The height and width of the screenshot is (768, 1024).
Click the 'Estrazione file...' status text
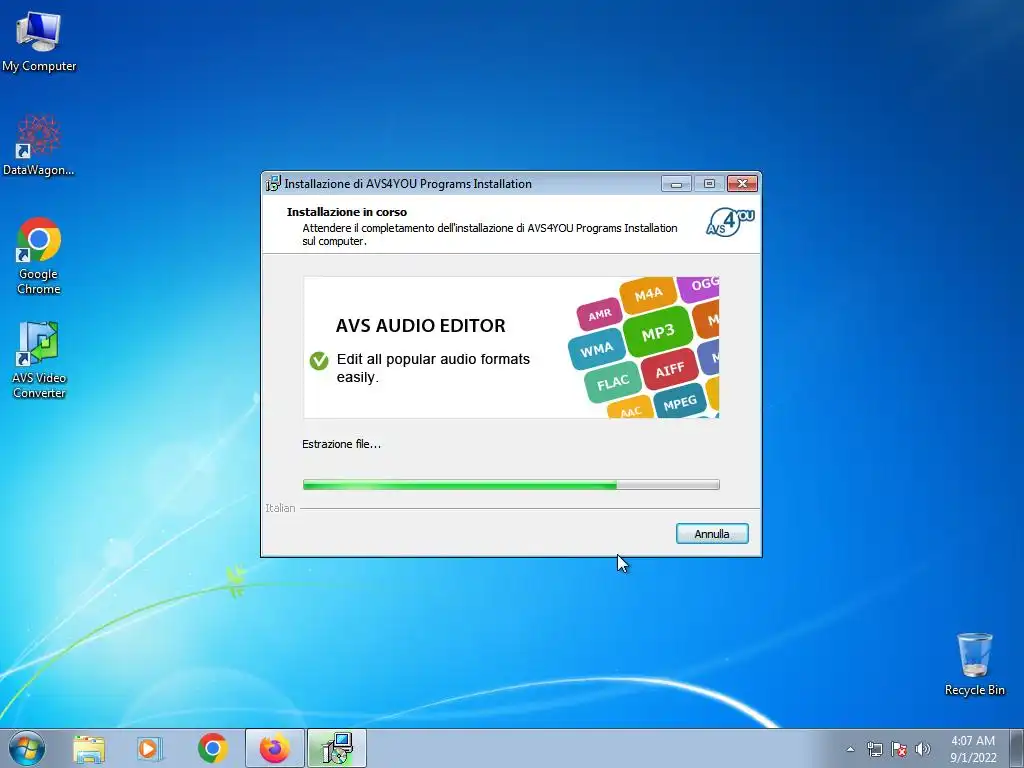(x=341, y=444)
